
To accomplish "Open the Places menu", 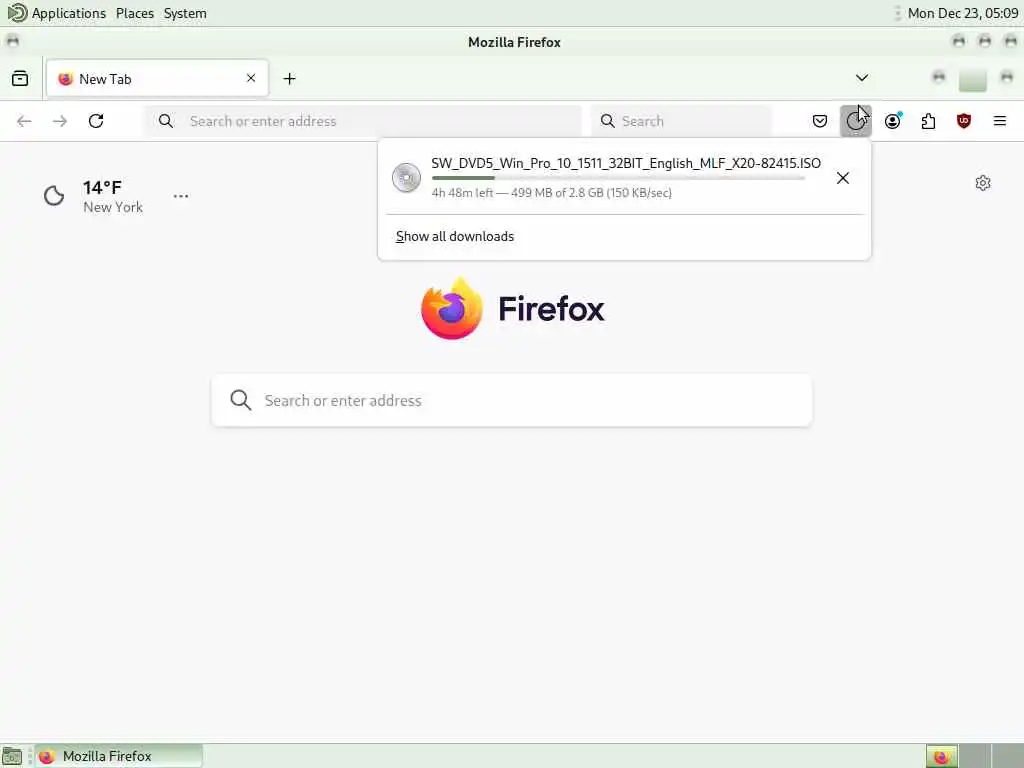I will (135, 13).
